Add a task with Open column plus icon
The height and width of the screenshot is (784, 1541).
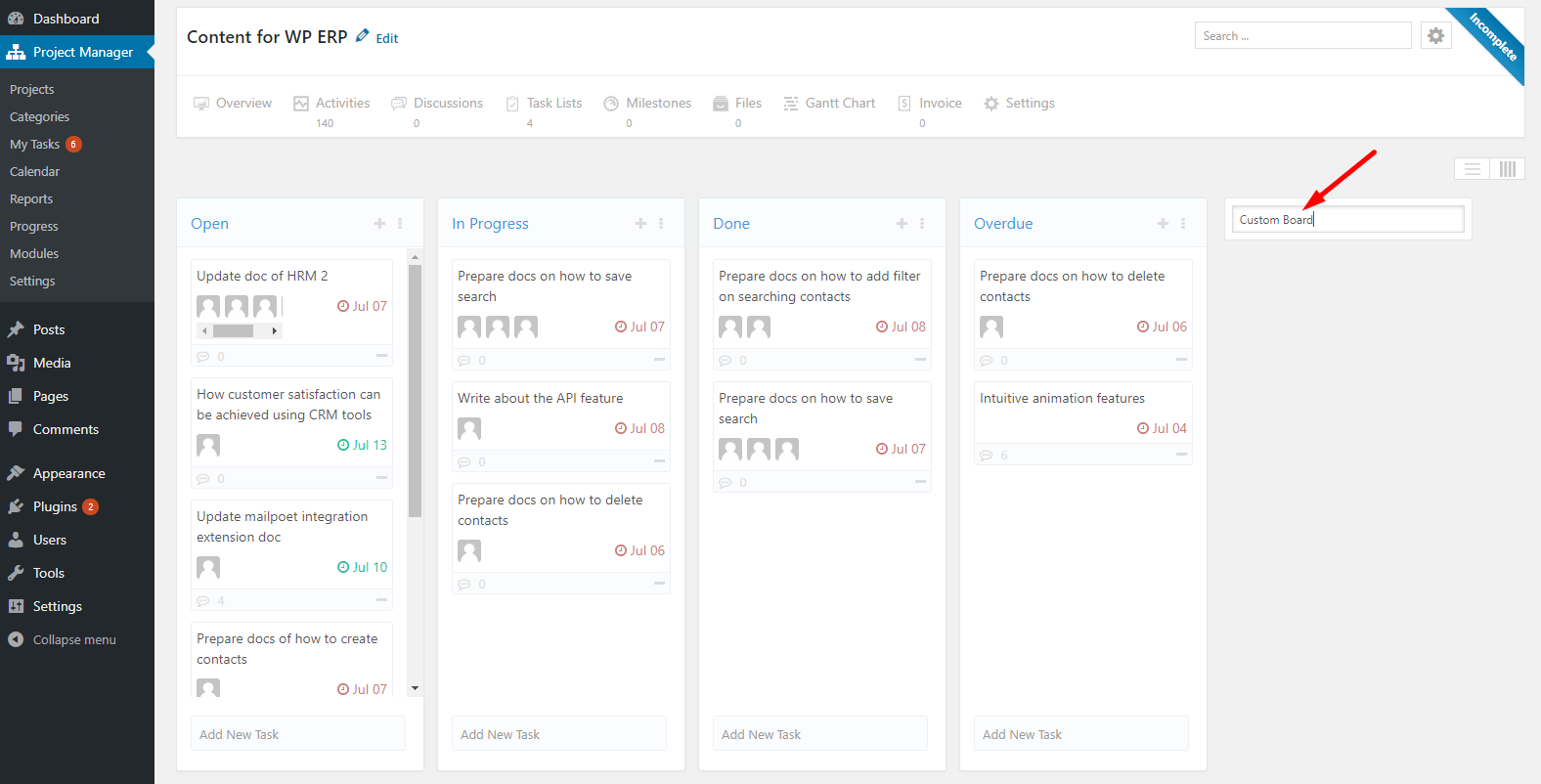(379, 224)
